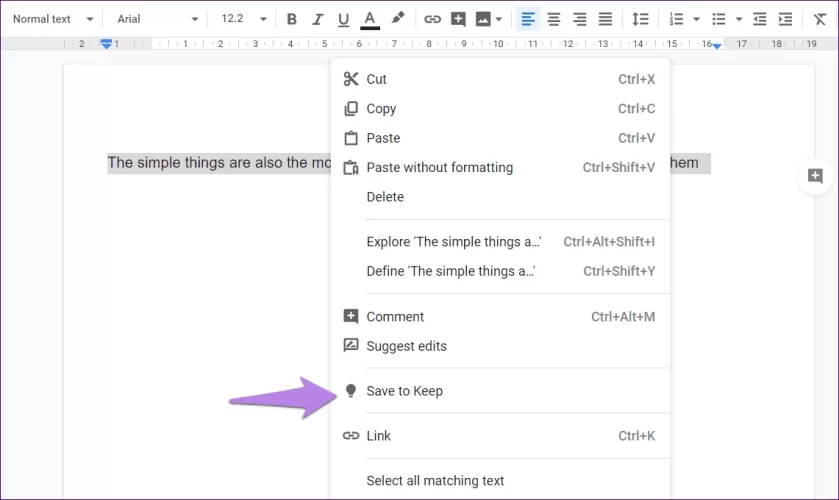Click the clear formatting icon
The image size is (839, 500).
pyautogui.click(x=821, y=19)
